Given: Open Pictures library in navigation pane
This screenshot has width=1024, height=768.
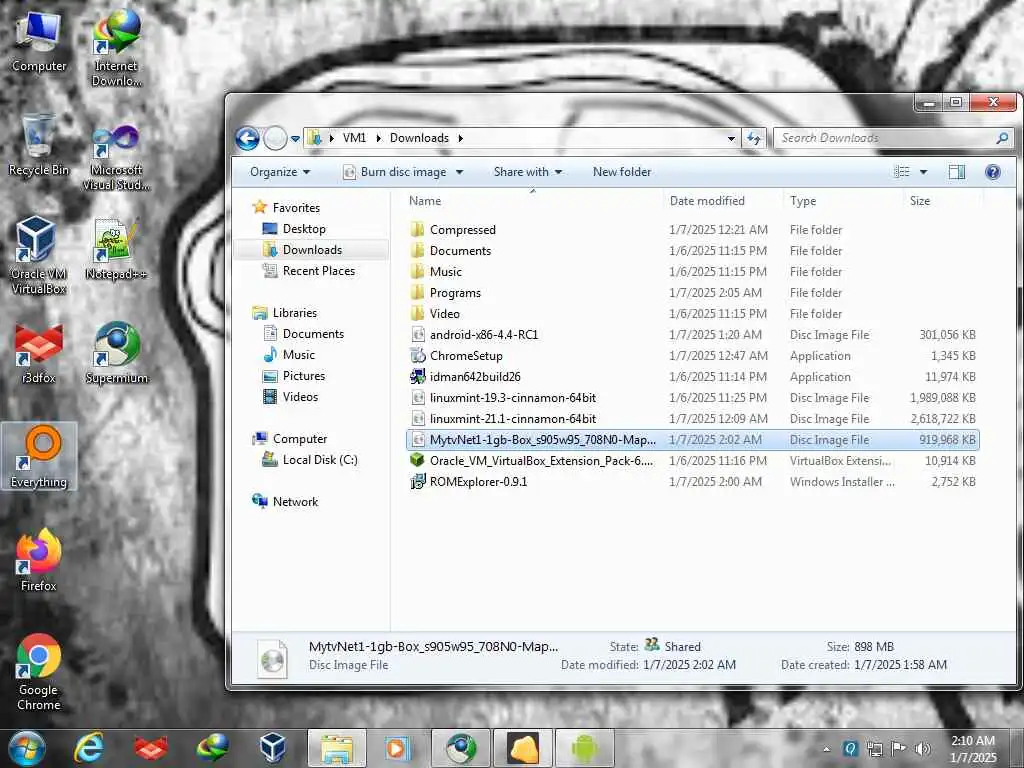Looking at the screenshot, I should [x=304, y=376].
